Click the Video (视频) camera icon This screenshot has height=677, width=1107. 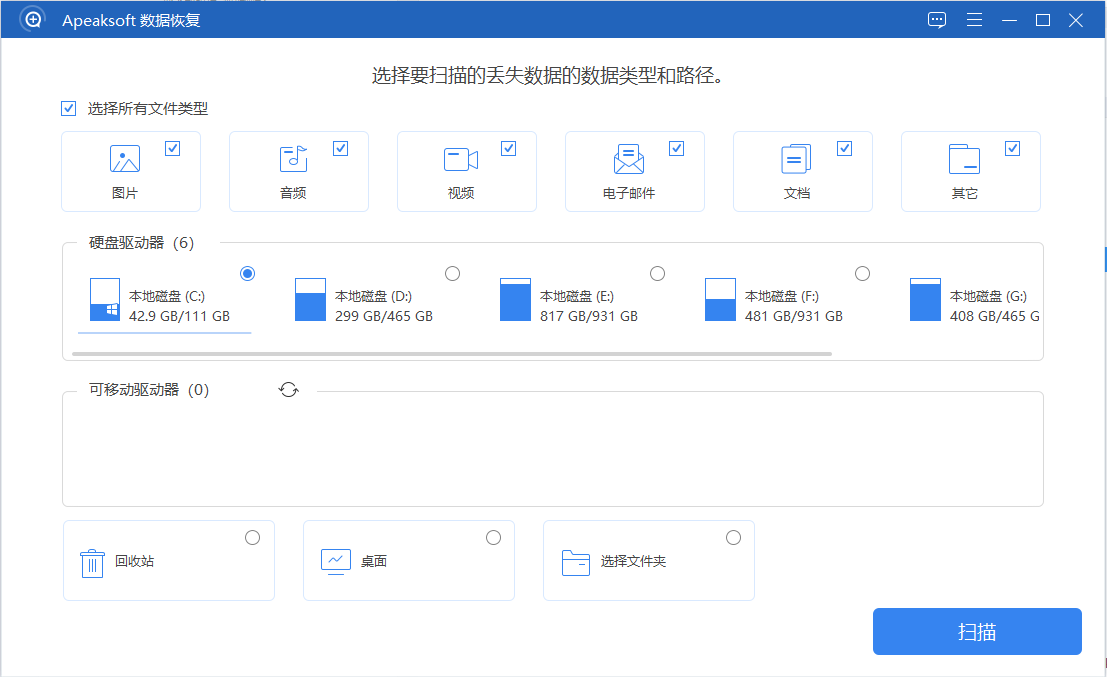tap(460, 159)
